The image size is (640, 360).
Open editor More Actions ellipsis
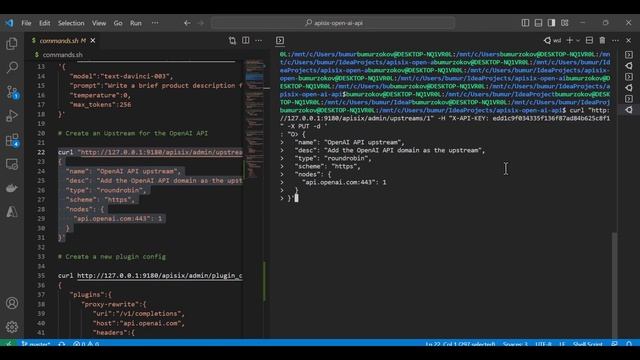click(x=259, y=40)
